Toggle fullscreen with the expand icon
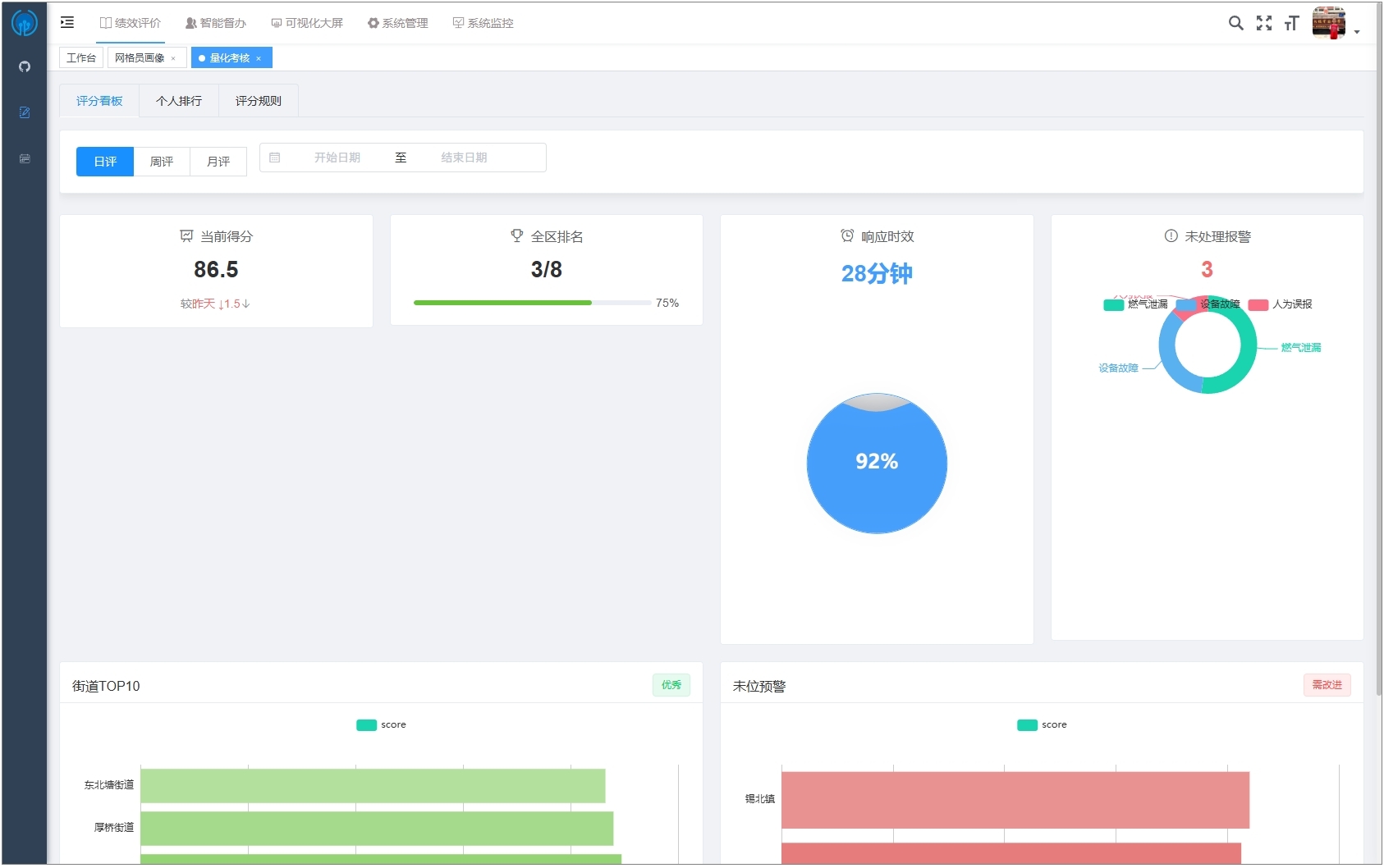This screenshot has width=1384, height=868. (x=1264, y=23)
